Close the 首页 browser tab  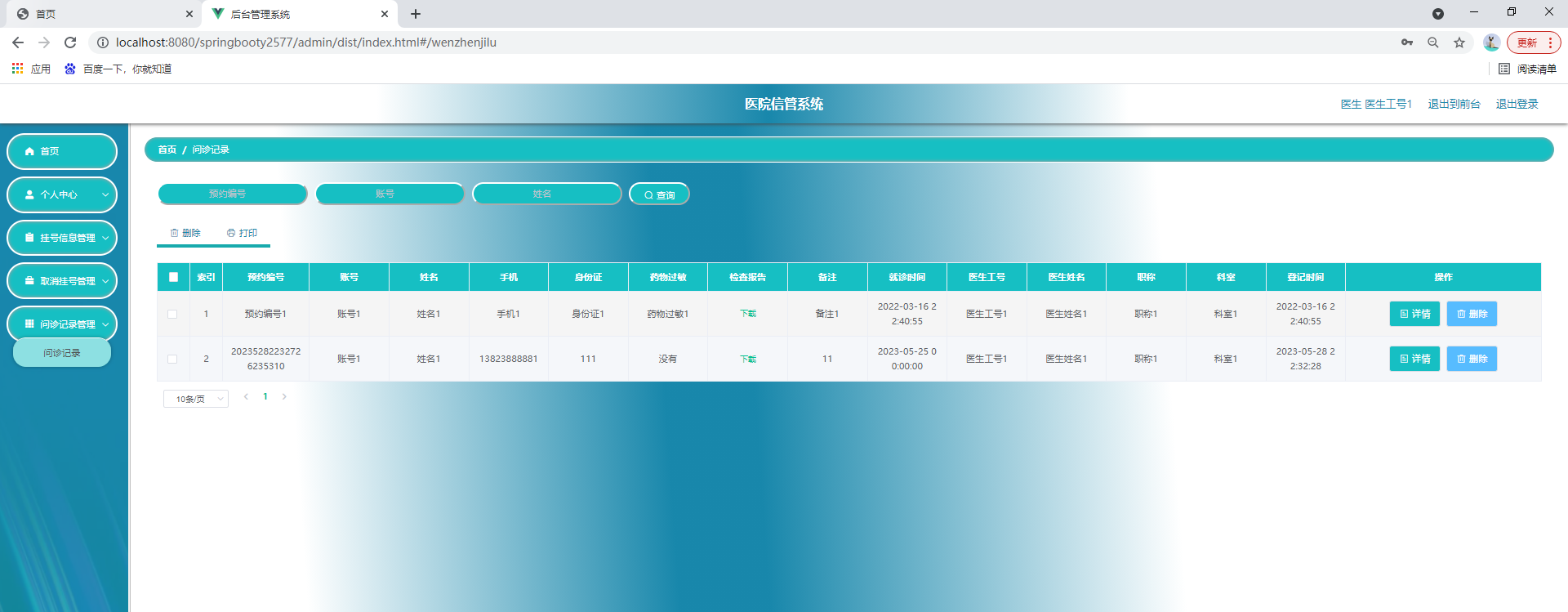pos(189,14)
